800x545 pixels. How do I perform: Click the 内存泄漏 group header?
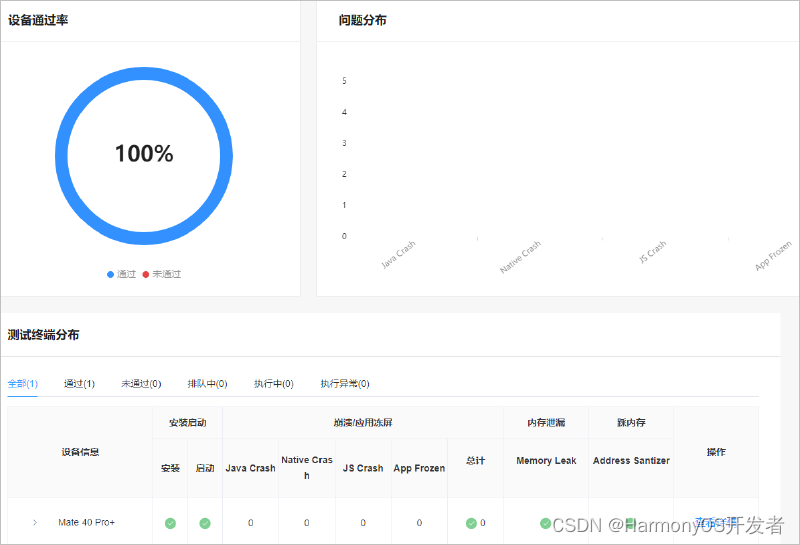(546, 423)
